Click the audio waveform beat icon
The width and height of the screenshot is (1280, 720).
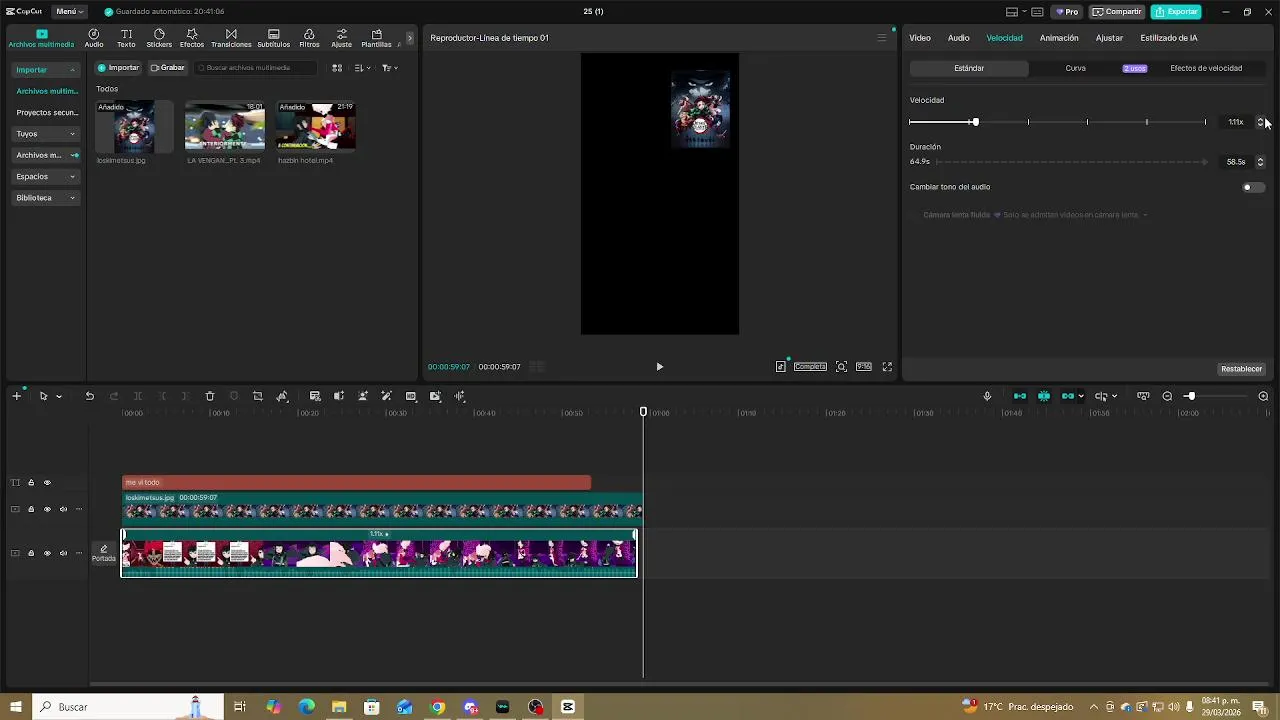tap(459, 396)
